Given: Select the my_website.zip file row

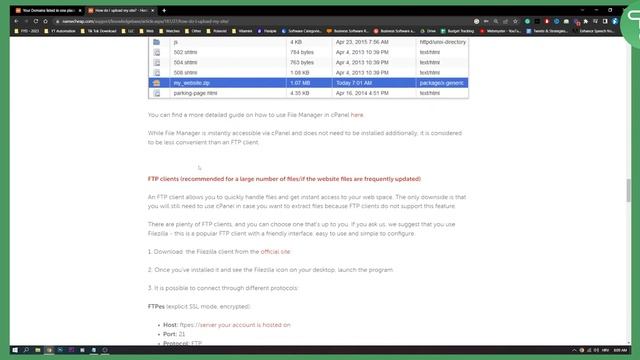Looking at the screenshot, I should coord(308,83).
